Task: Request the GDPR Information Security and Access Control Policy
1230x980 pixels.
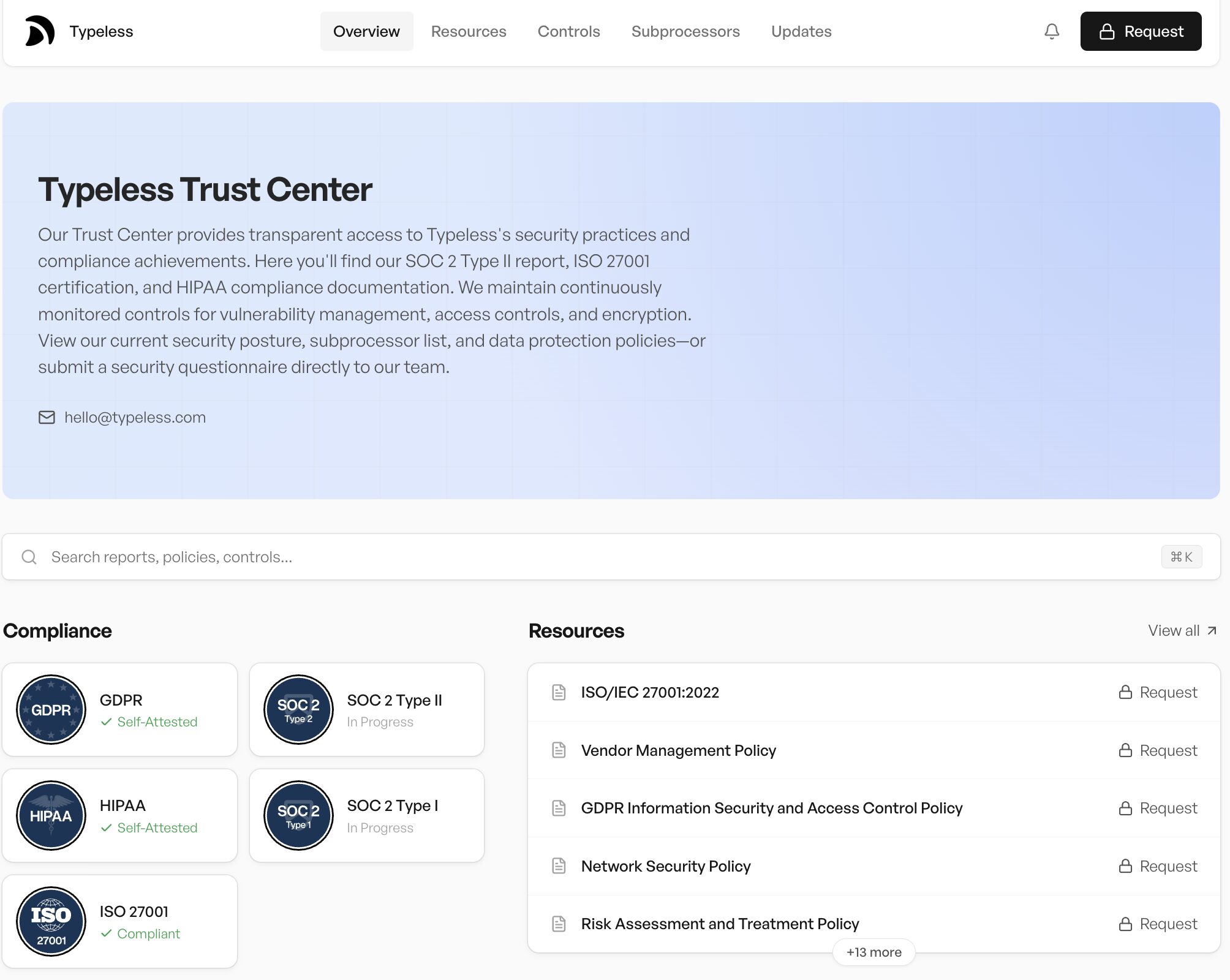Action: tap(1158, 808)
